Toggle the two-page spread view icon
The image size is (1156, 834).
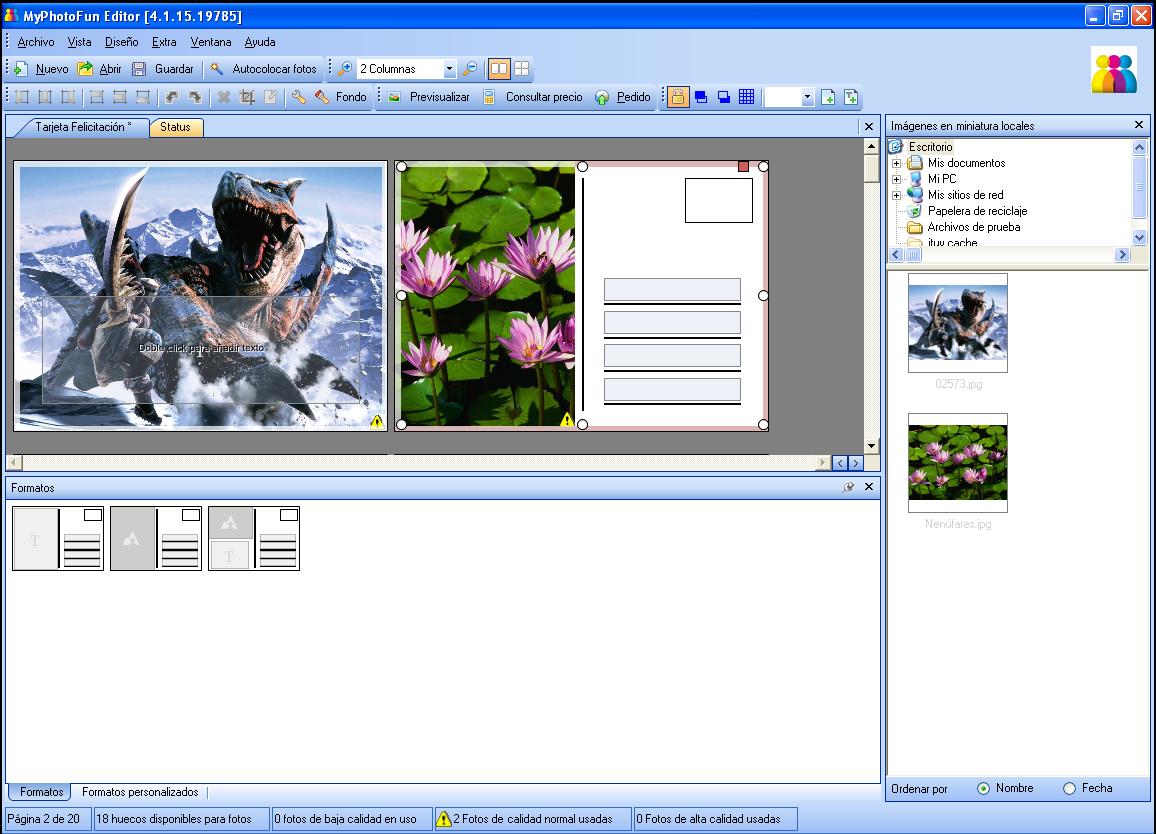[x=499, y=69]
